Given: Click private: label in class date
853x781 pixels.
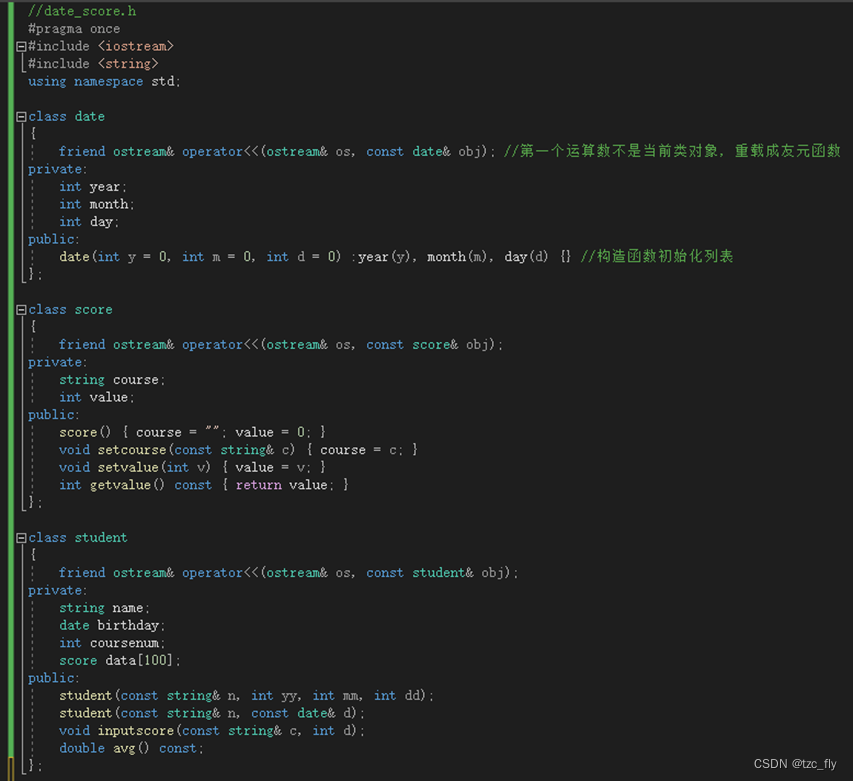Looking at the screenshot, I should click(x=57, y=169).
